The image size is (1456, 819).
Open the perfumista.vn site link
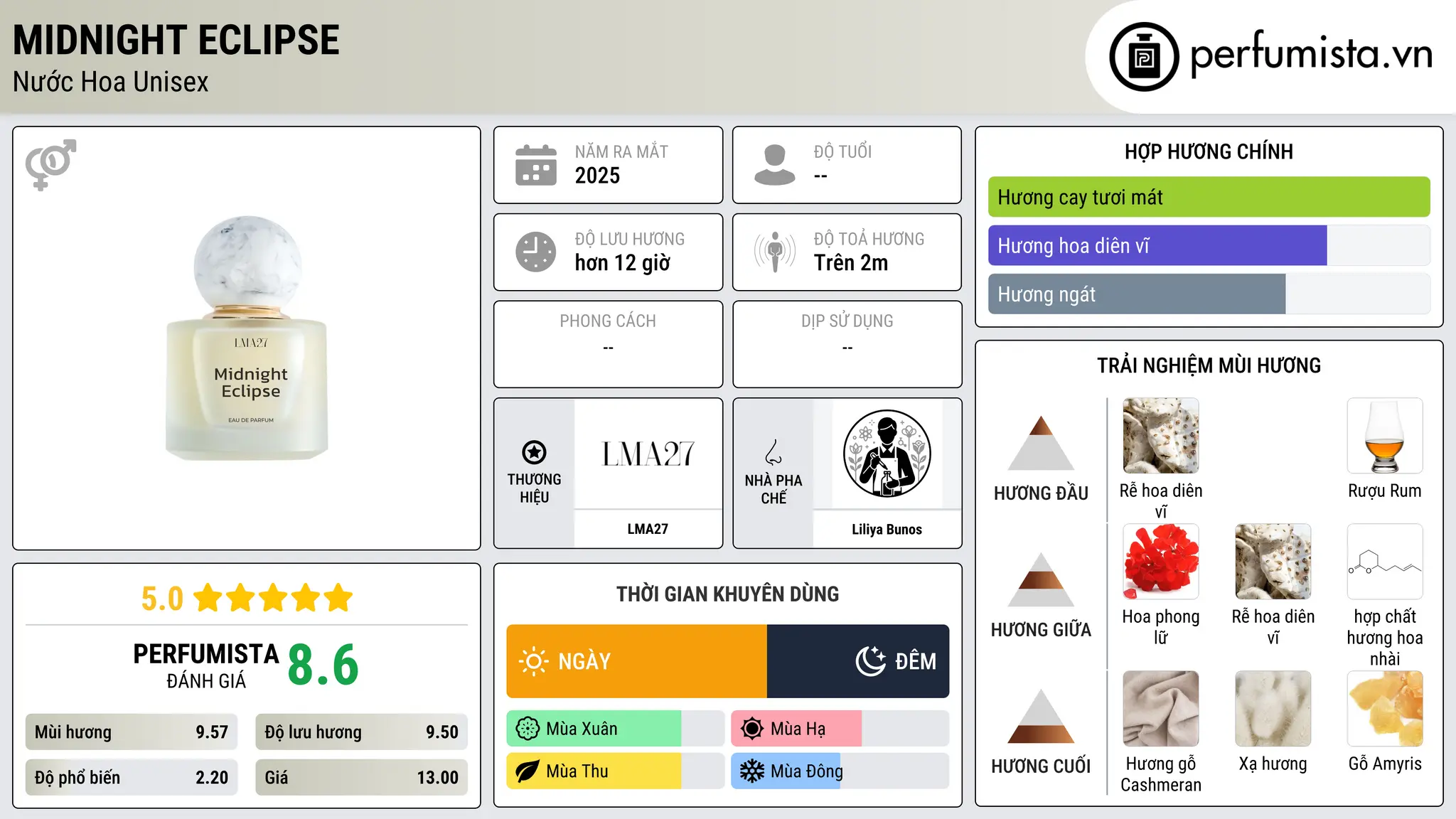1311,54
